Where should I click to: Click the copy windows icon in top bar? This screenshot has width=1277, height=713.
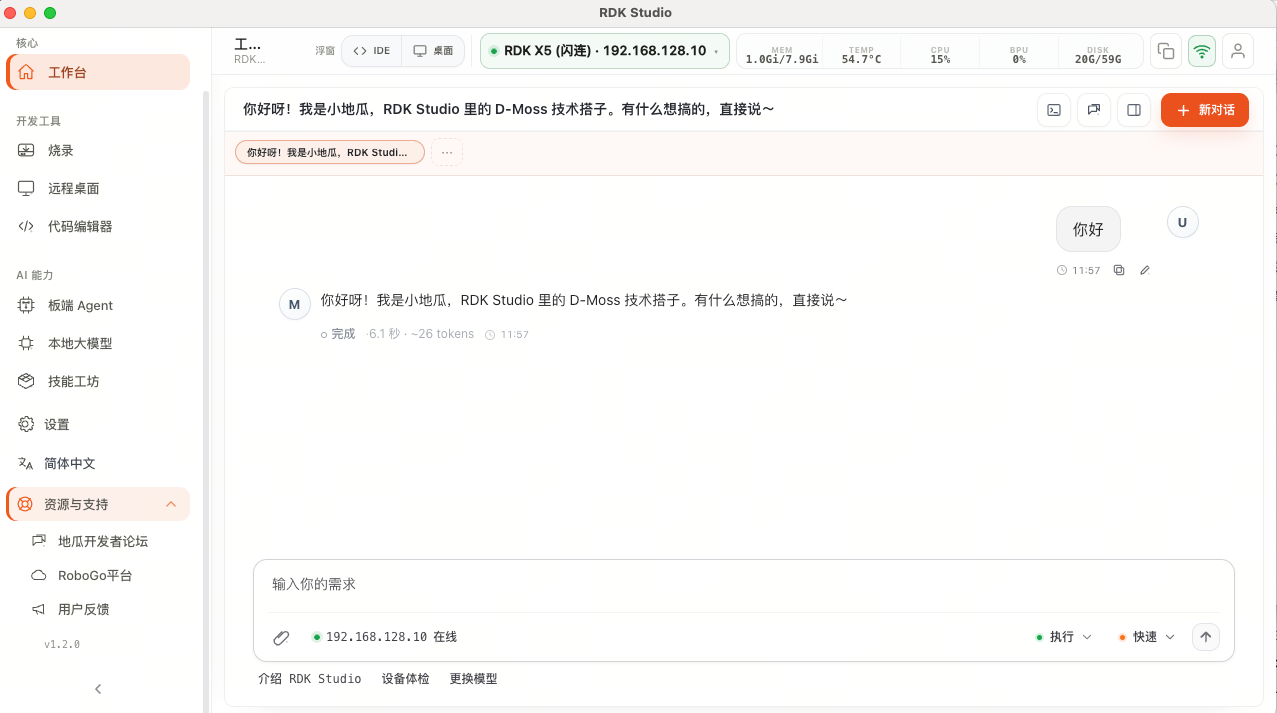(1165, 51)
